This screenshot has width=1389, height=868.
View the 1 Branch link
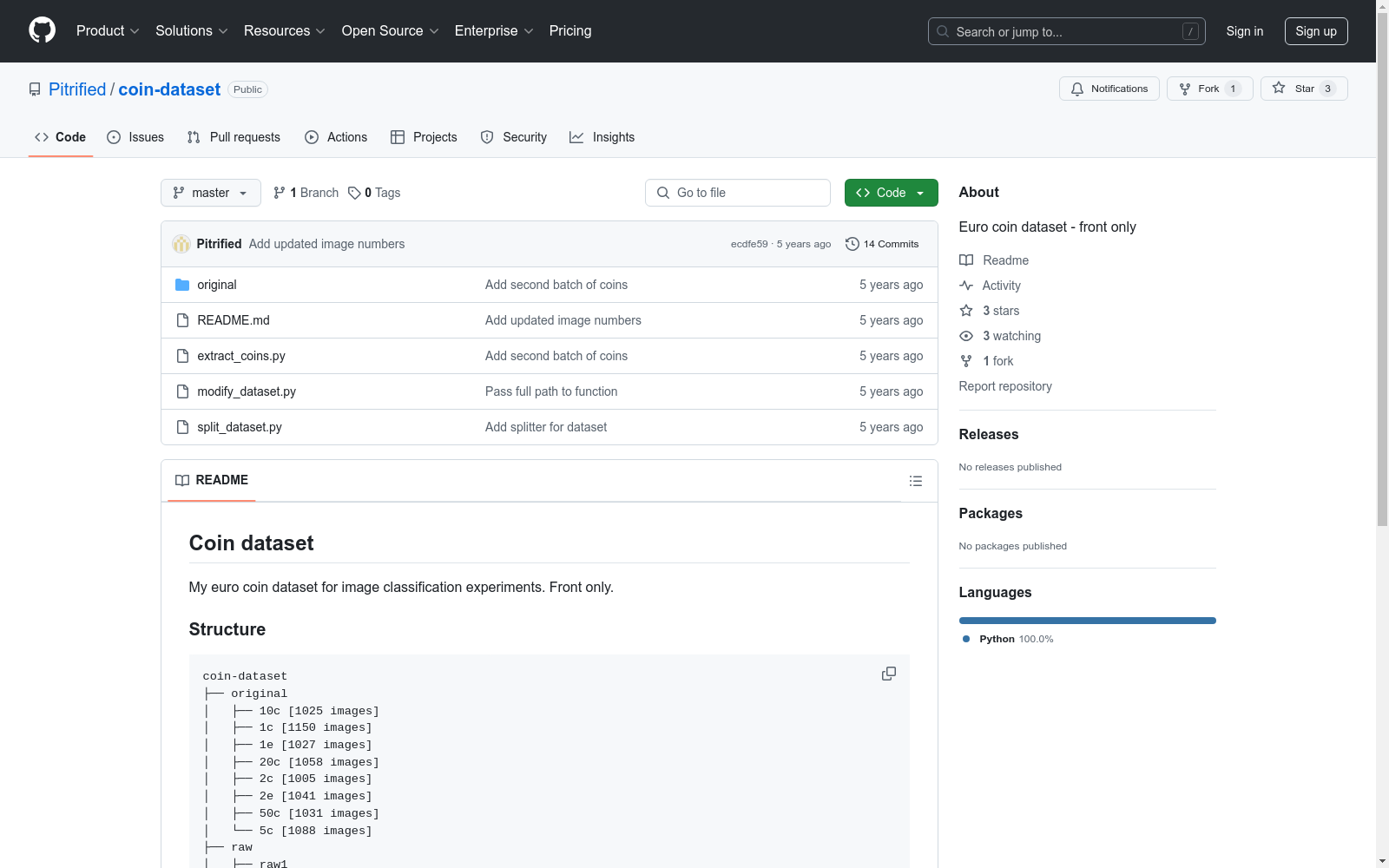click(x=306, y=193)
